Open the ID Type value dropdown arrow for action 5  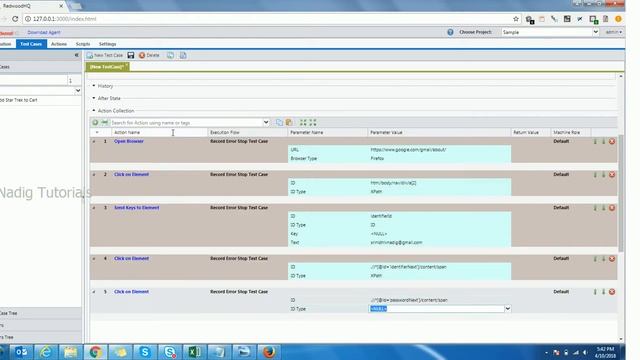[507, 309]
